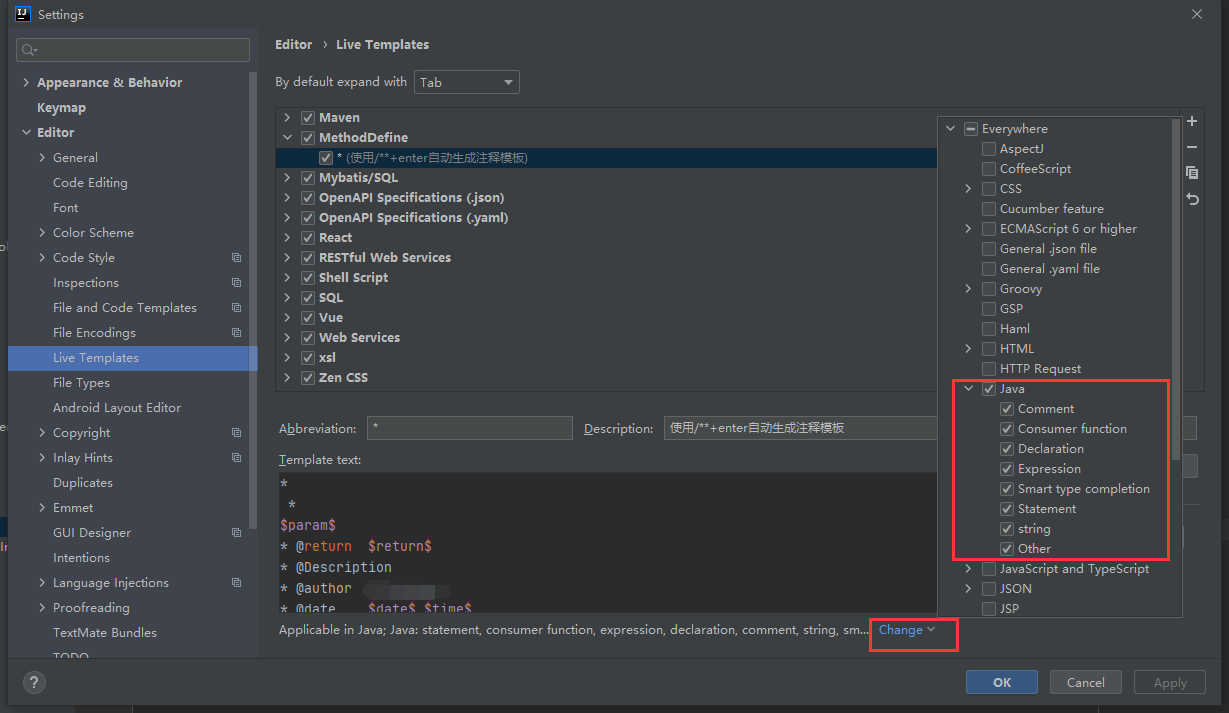Open the 'By default expand with' dropdown
Viewport: 1229px width, 713px height.
(x=466, y=82)
